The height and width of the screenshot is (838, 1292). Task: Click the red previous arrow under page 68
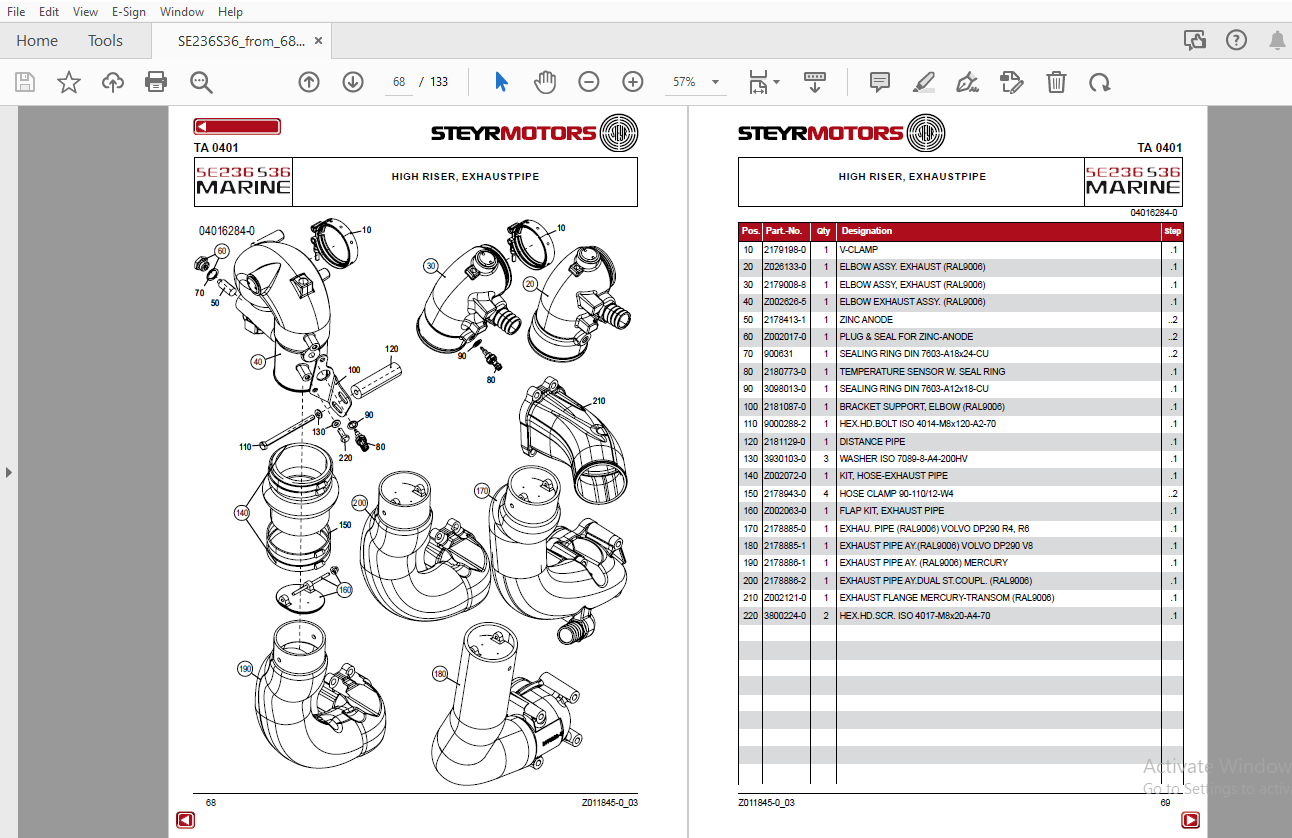185,820
